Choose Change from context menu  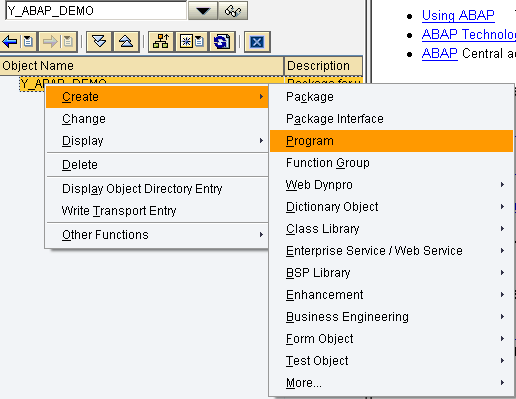(x=157, y=119)
